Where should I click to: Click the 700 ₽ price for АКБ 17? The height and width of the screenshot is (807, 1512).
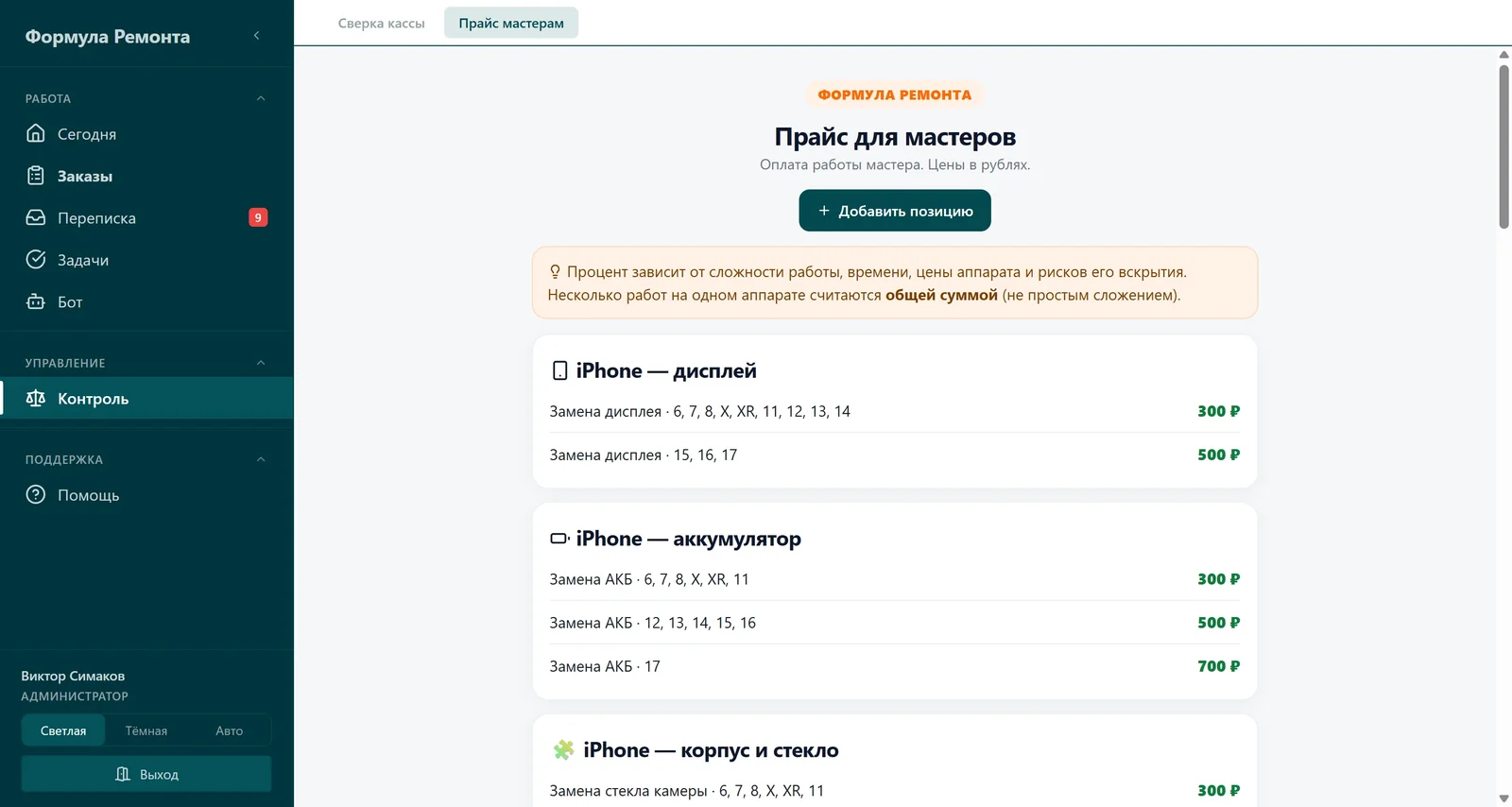click(1218, 666)
